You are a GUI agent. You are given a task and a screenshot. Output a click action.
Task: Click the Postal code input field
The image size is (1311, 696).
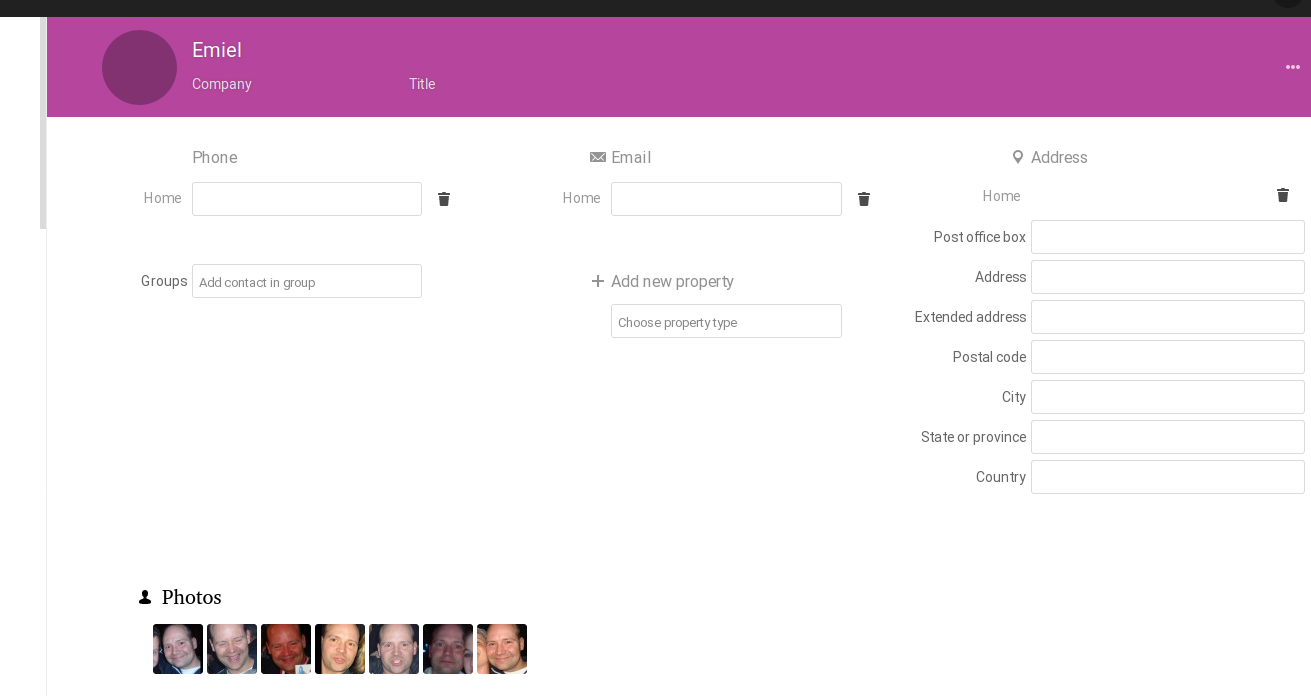(1168, 357)
